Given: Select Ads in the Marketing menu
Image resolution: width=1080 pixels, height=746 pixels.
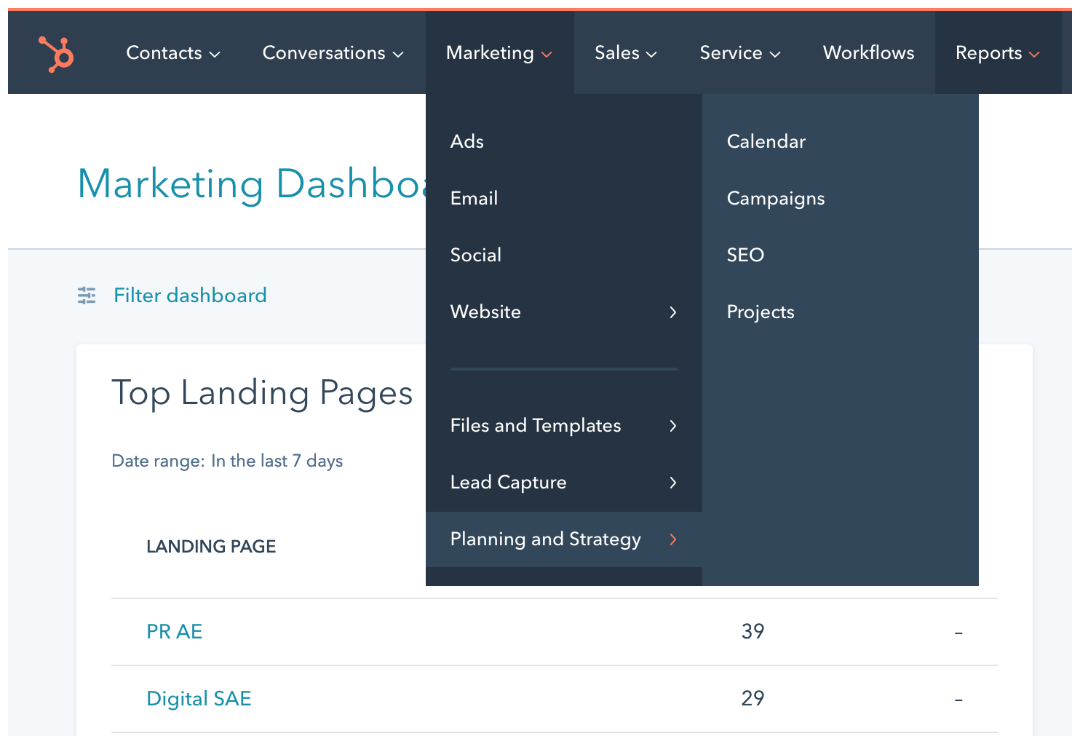Looking at the screenshot, I should pyautogui.click(x=466, y=141).
